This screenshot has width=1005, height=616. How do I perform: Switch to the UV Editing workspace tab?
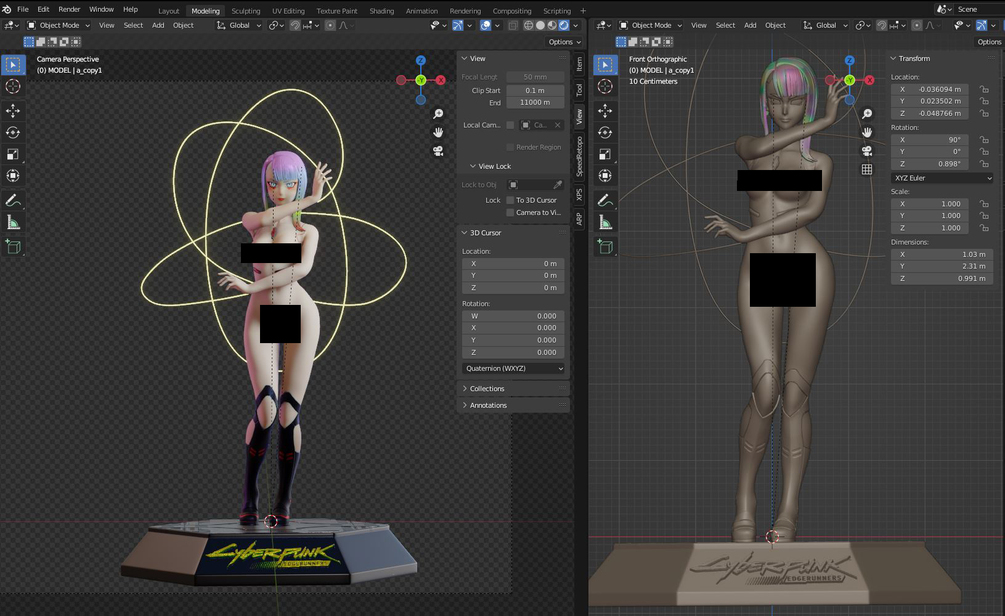click(288, 11)
